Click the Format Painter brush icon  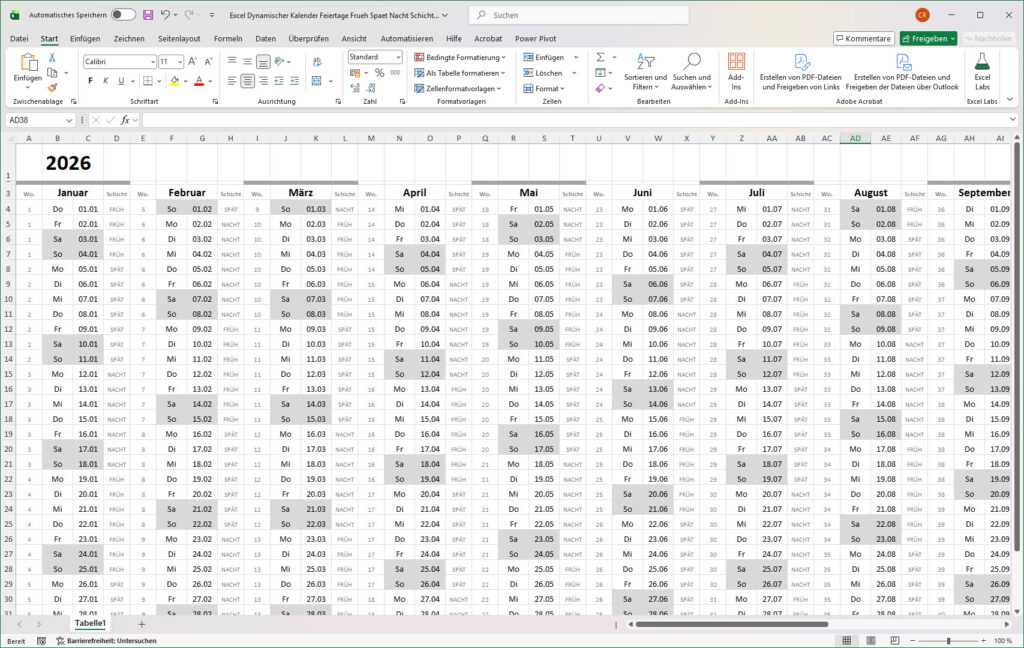[54, 88]
